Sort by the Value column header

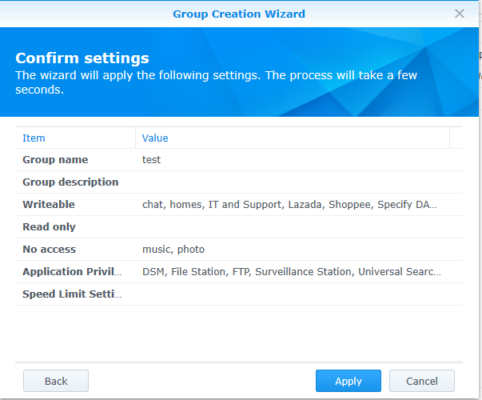pos(292,138)
